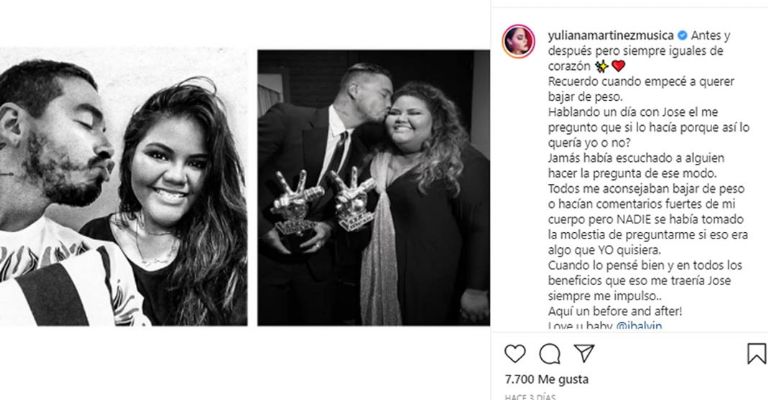The image size is (768, 400).
Task: Click the blue verified badge
Action: pyautogui.click(x=682, y=35)
